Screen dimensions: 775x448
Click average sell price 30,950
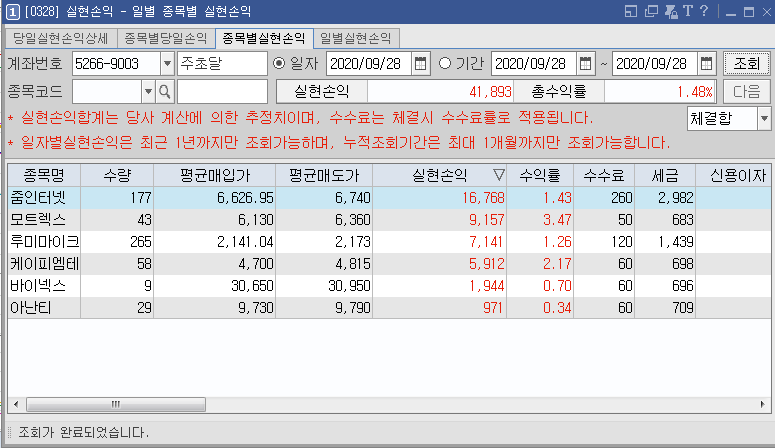349,286
